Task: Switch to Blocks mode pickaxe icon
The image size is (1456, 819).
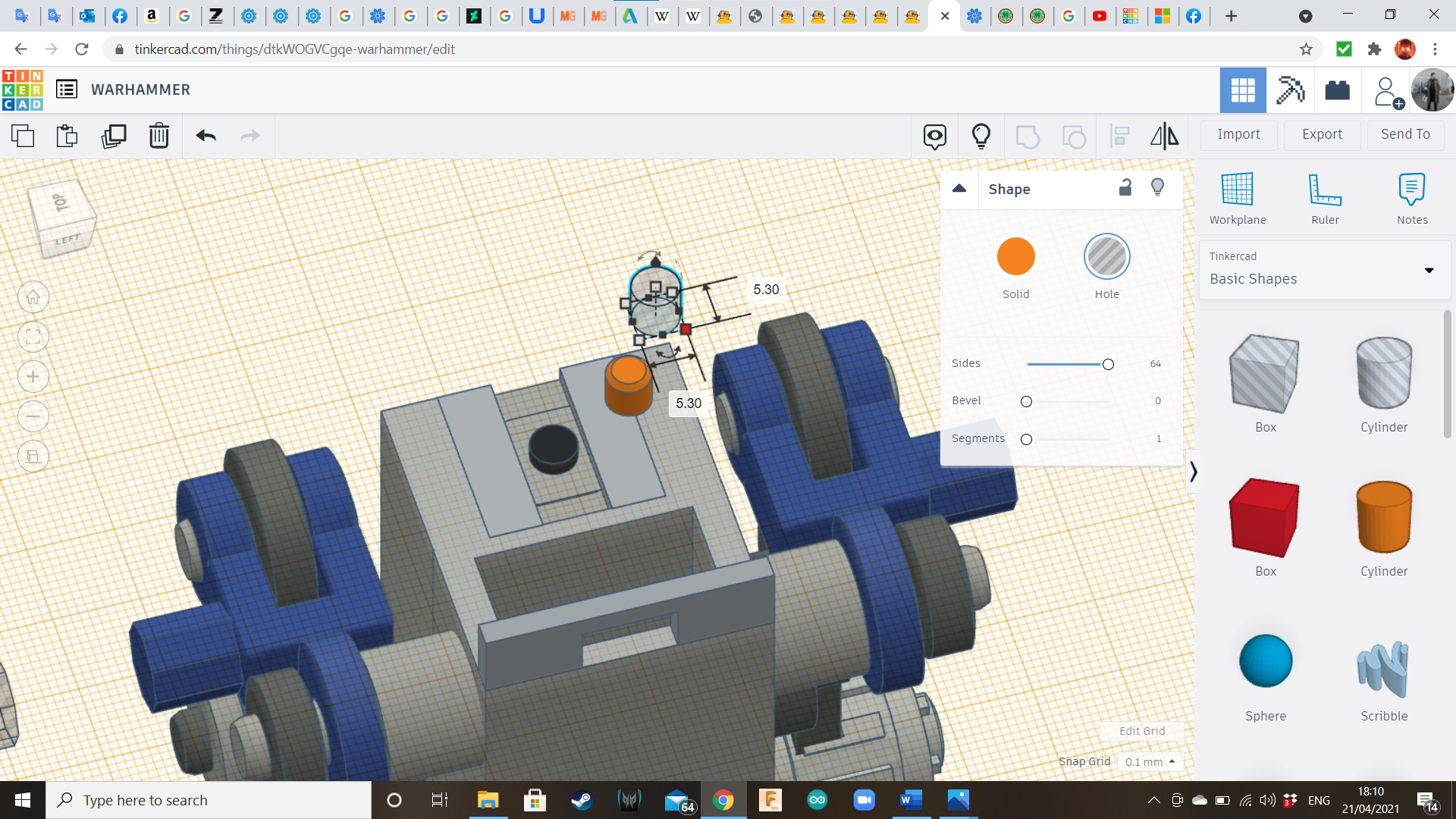Action: coord(1290,90)
